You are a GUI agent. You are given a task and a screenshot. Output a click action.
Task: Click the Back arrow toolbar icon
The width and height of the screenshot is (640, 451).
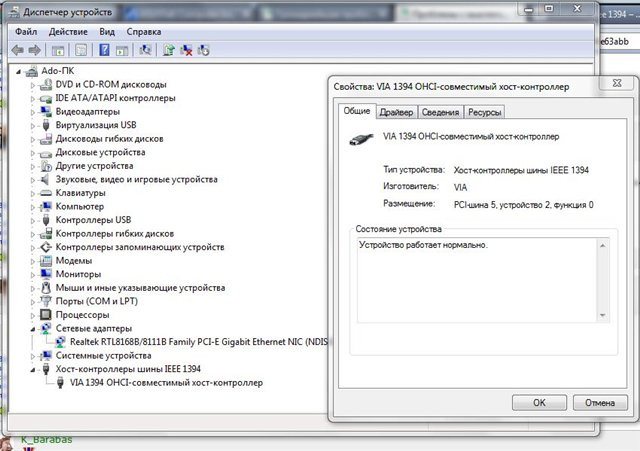pyautogui.click(x=17, y=49)
